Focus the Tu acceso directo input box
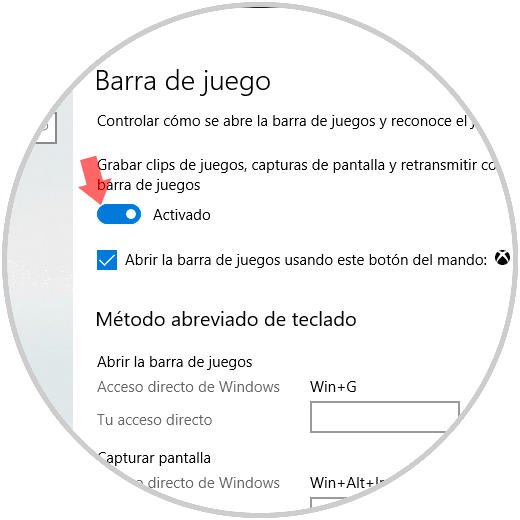Screen dimensions: 520x520 [385, 417]
